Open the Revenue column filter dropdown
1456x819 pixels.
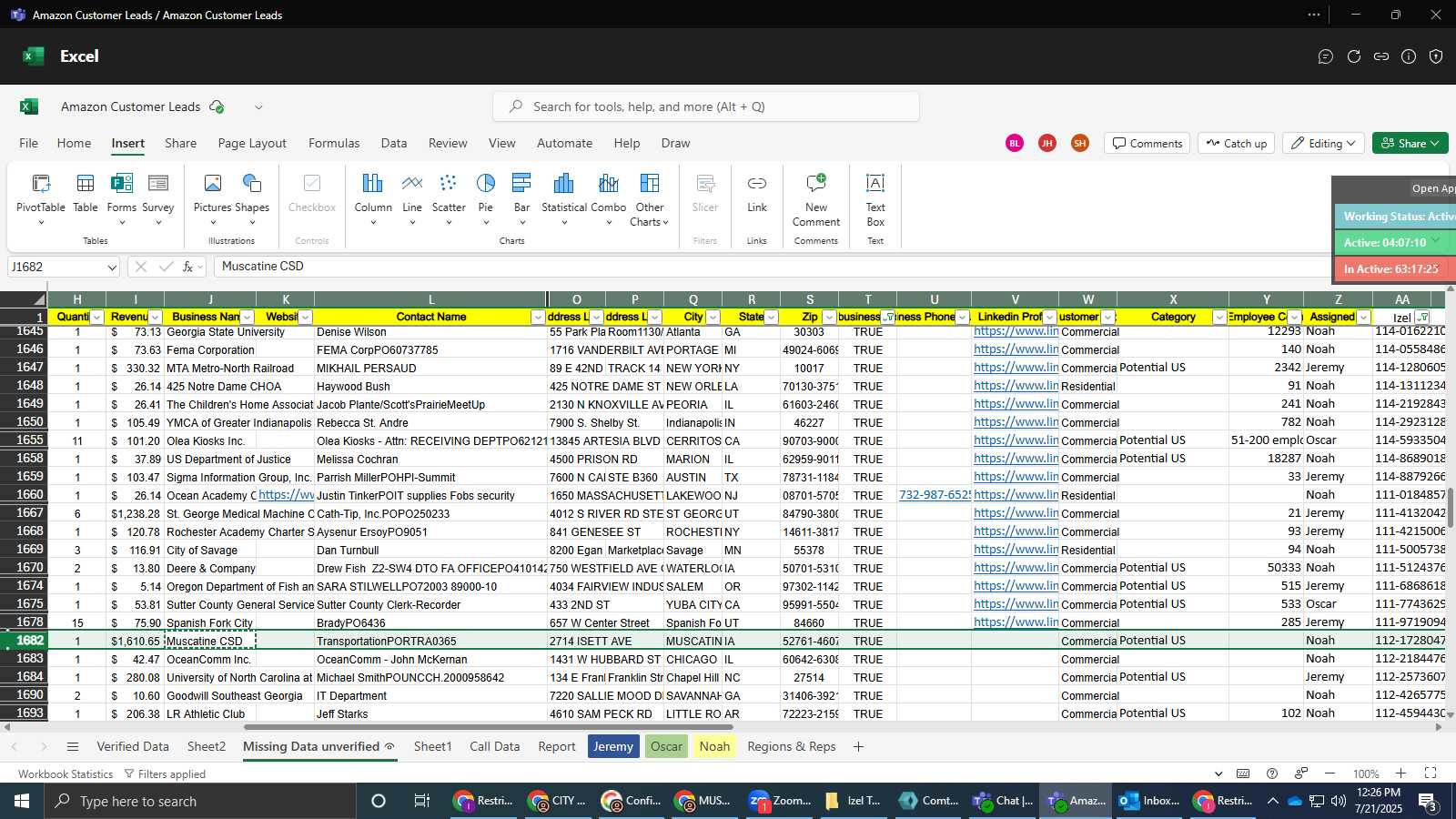(x=155, y=317)
